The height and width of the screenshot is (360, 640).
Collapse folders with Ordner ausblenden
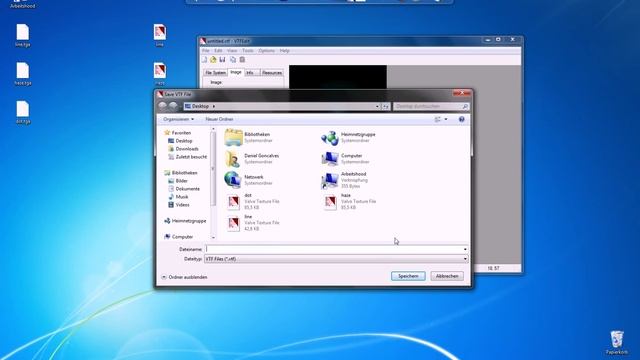pyautogui.click(x=184, y=277)
